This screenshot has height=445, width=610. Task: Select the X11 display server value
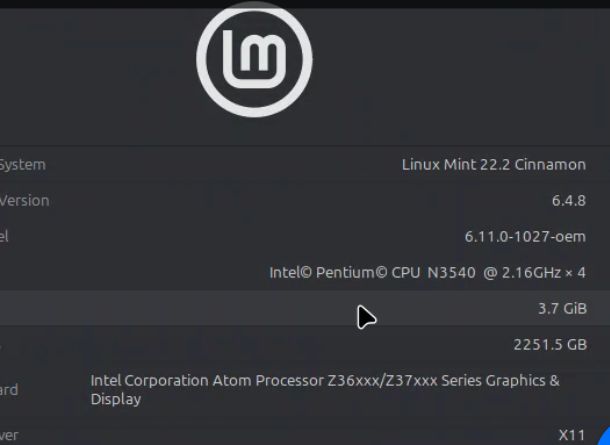tap(571, 434)
